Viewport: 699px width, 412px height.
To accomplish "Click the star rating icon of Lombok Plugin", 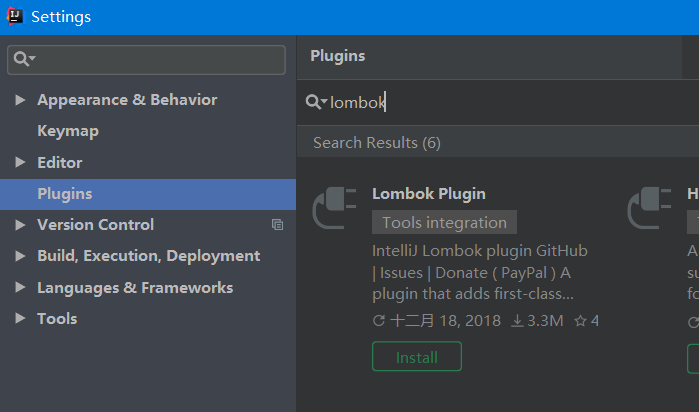I will [580, 321].
